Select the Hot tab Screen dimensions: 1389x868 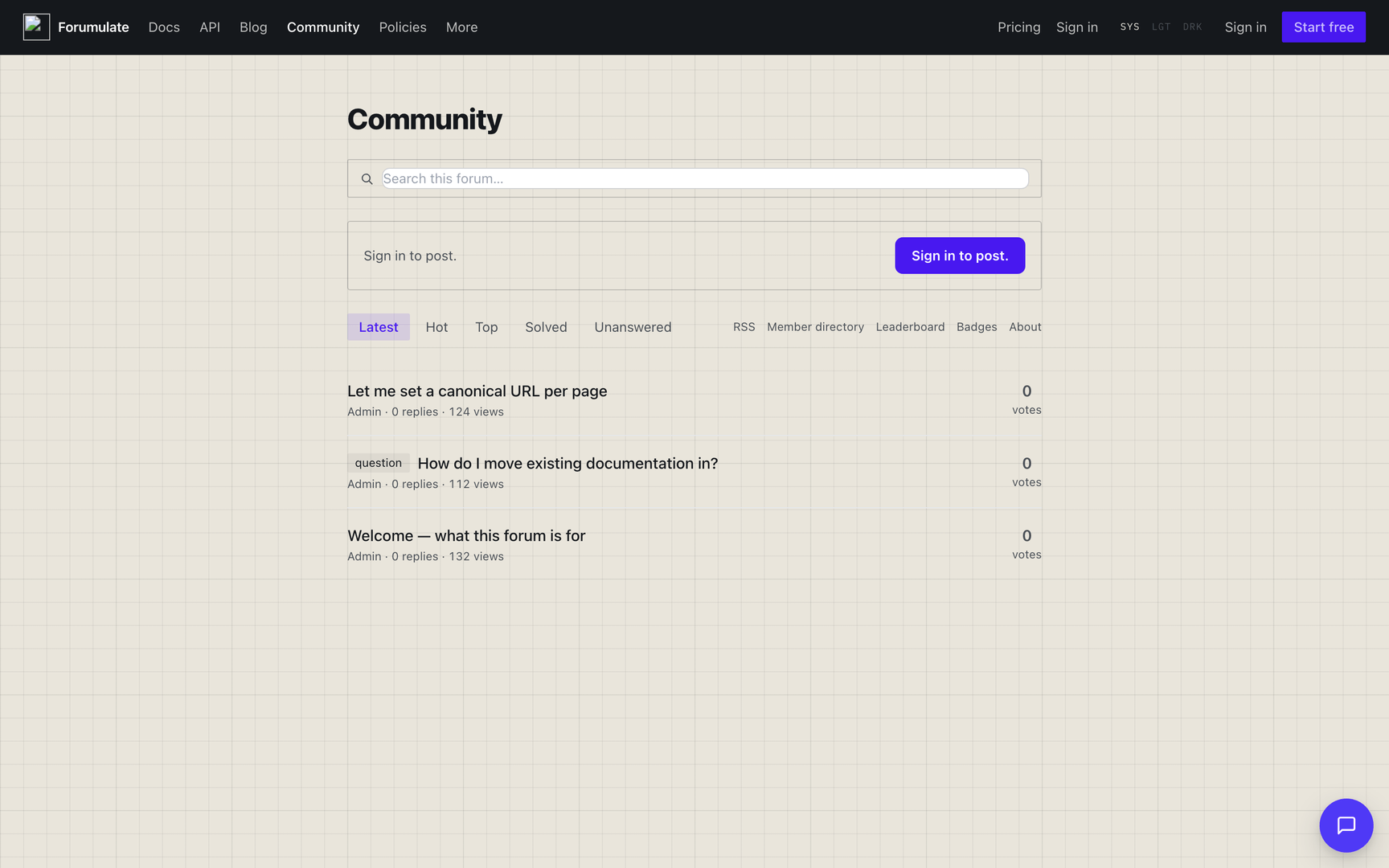click(436, 327)
